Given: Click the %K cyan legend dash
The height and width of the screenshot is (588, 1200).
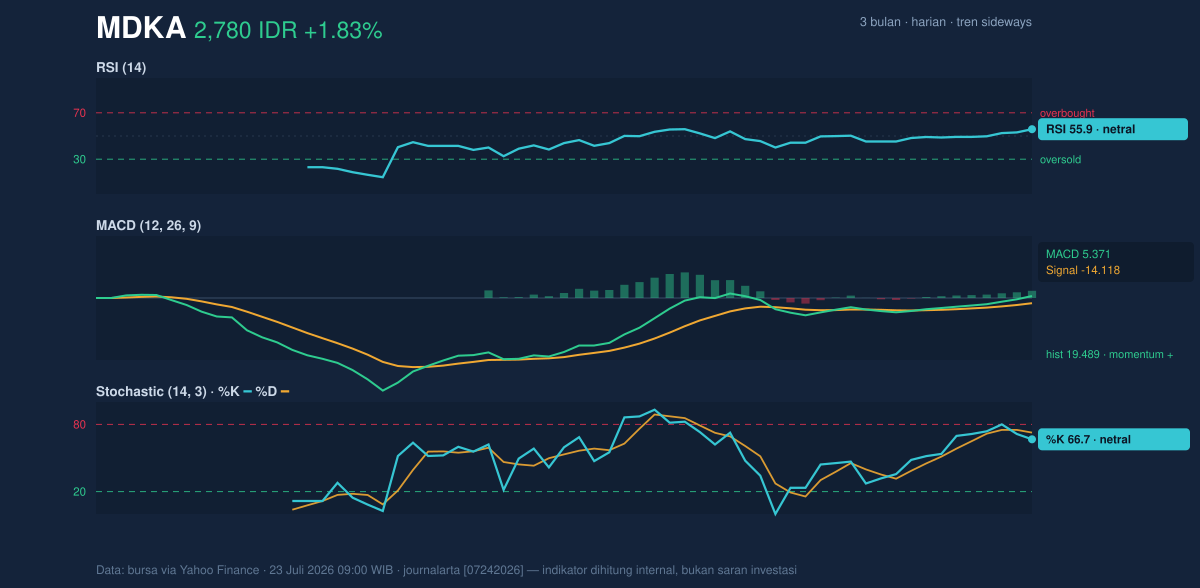Looking at the screenshot, I should (248, 391).
